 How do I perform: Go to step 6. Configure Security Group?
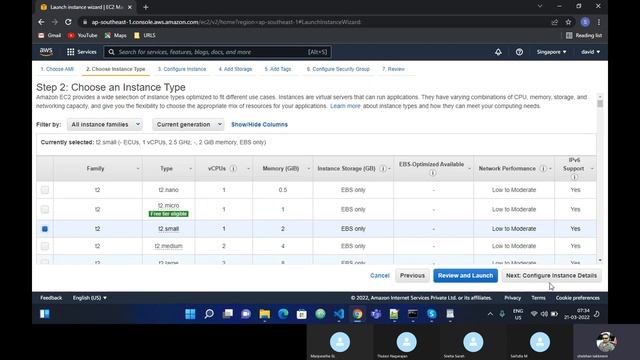pos(338,69)
